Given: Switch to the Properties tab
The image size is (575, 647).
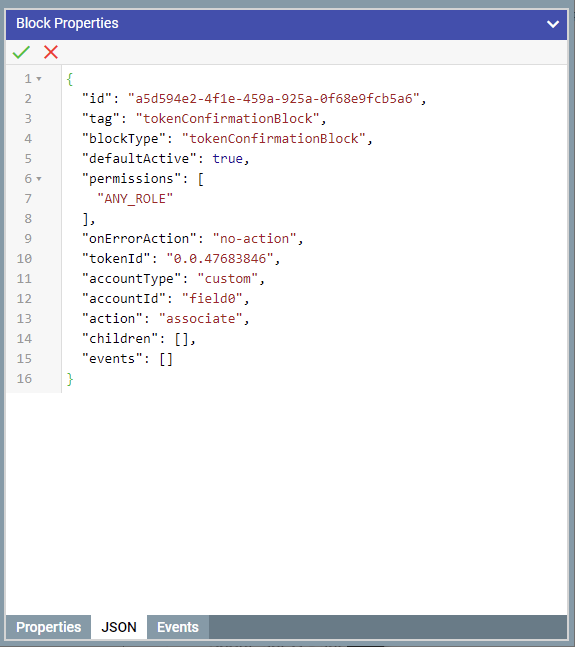Looking at the screenshot, I should [x=48, y=627].
